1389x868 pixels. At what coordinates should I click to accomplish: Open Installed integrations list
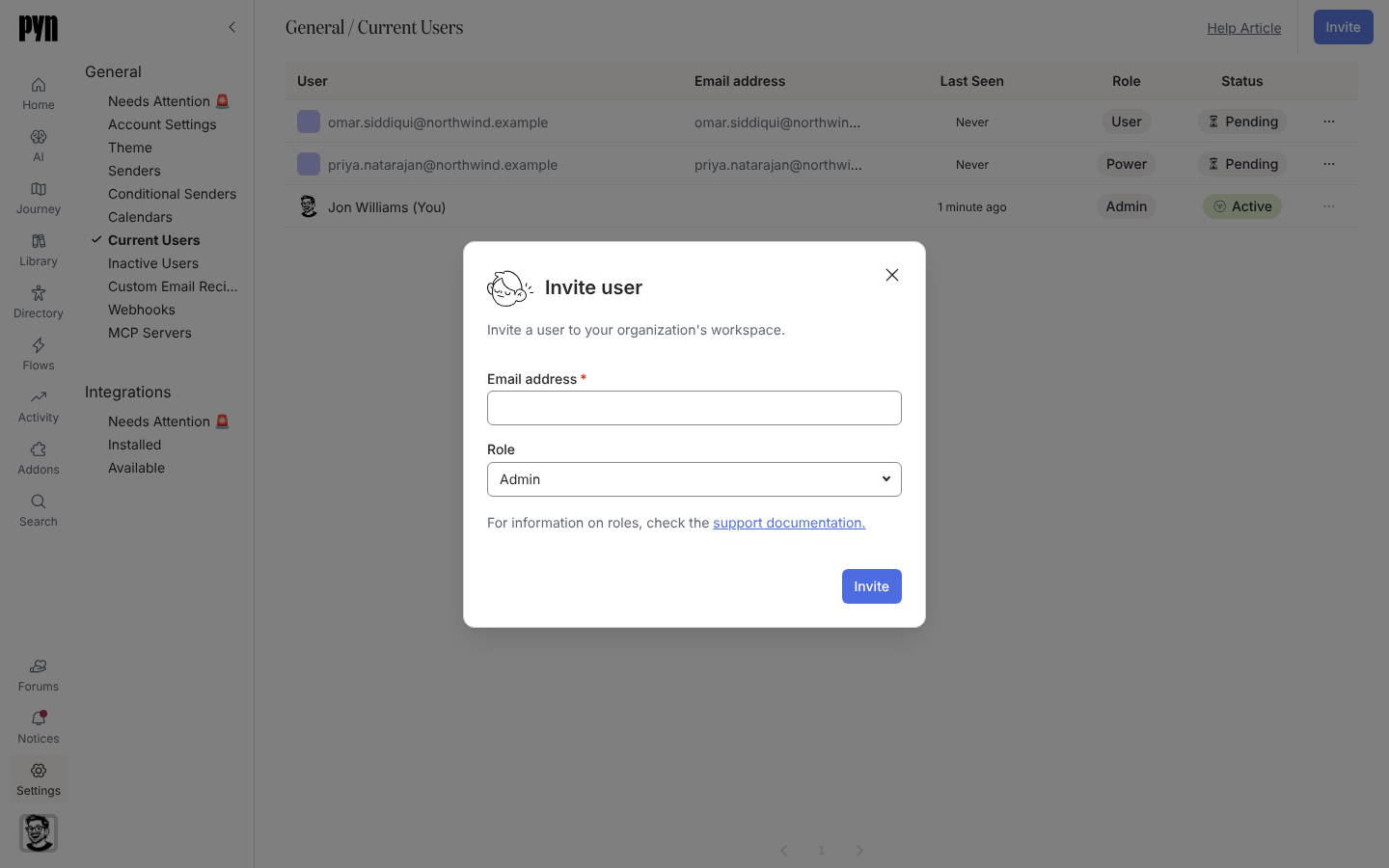pyautogui.click(x=135, y=445)
